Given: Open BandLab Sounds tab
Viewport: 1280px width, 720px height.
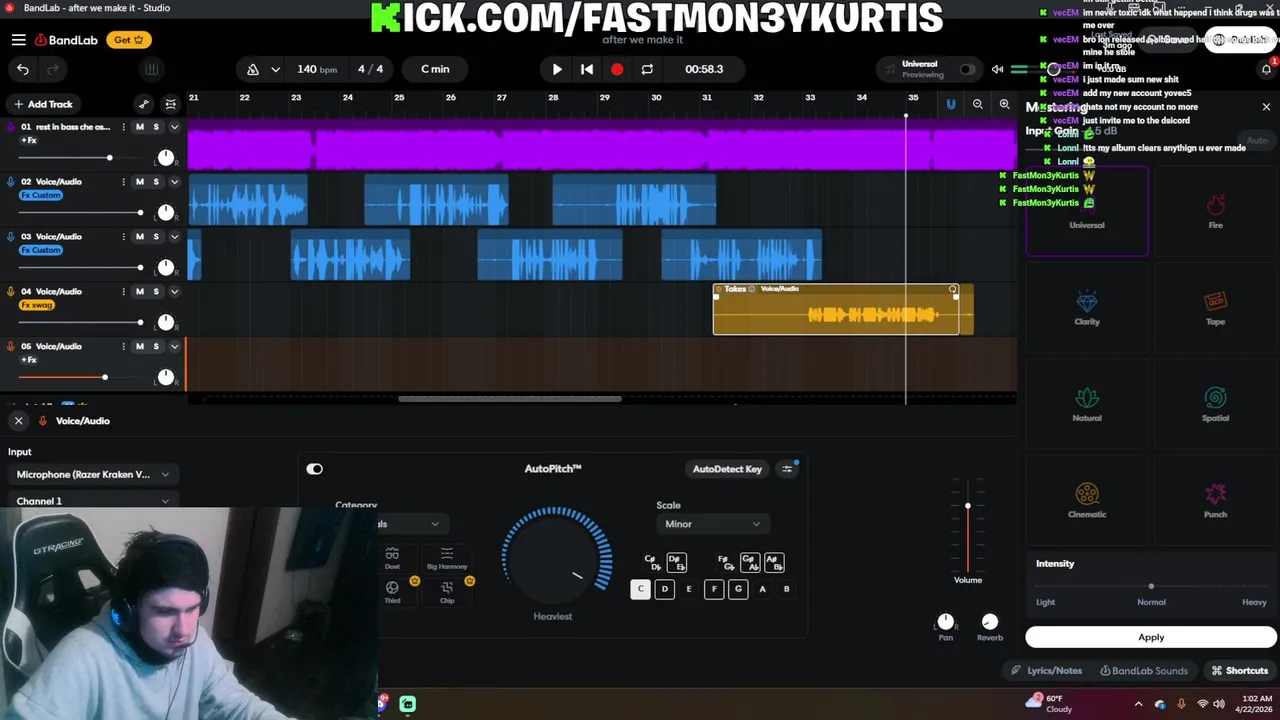Looking at the screenshot, I should tap(1143, 671).
